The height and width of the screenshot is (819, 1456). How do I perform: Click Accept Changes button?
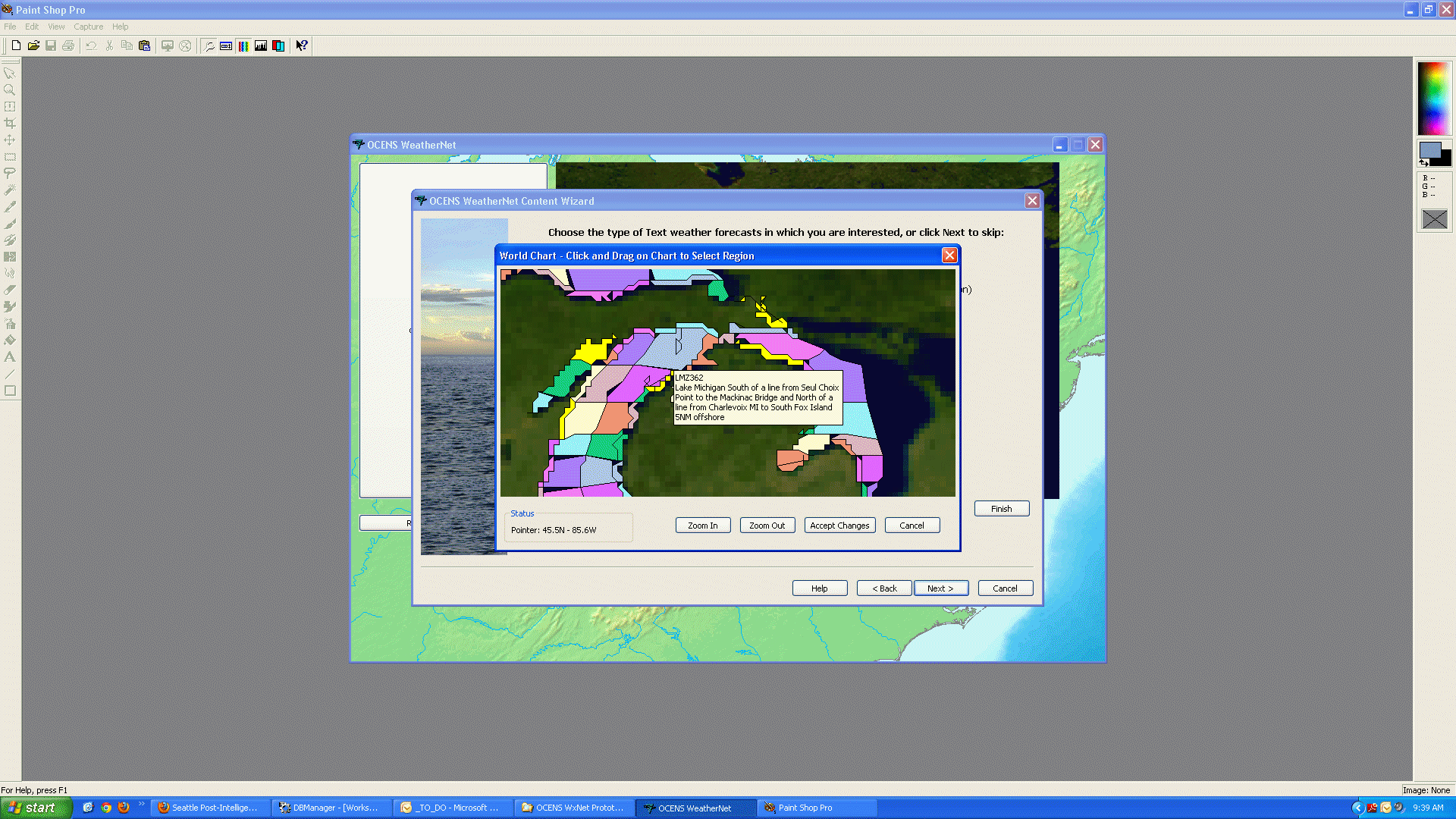pos(839,526)
